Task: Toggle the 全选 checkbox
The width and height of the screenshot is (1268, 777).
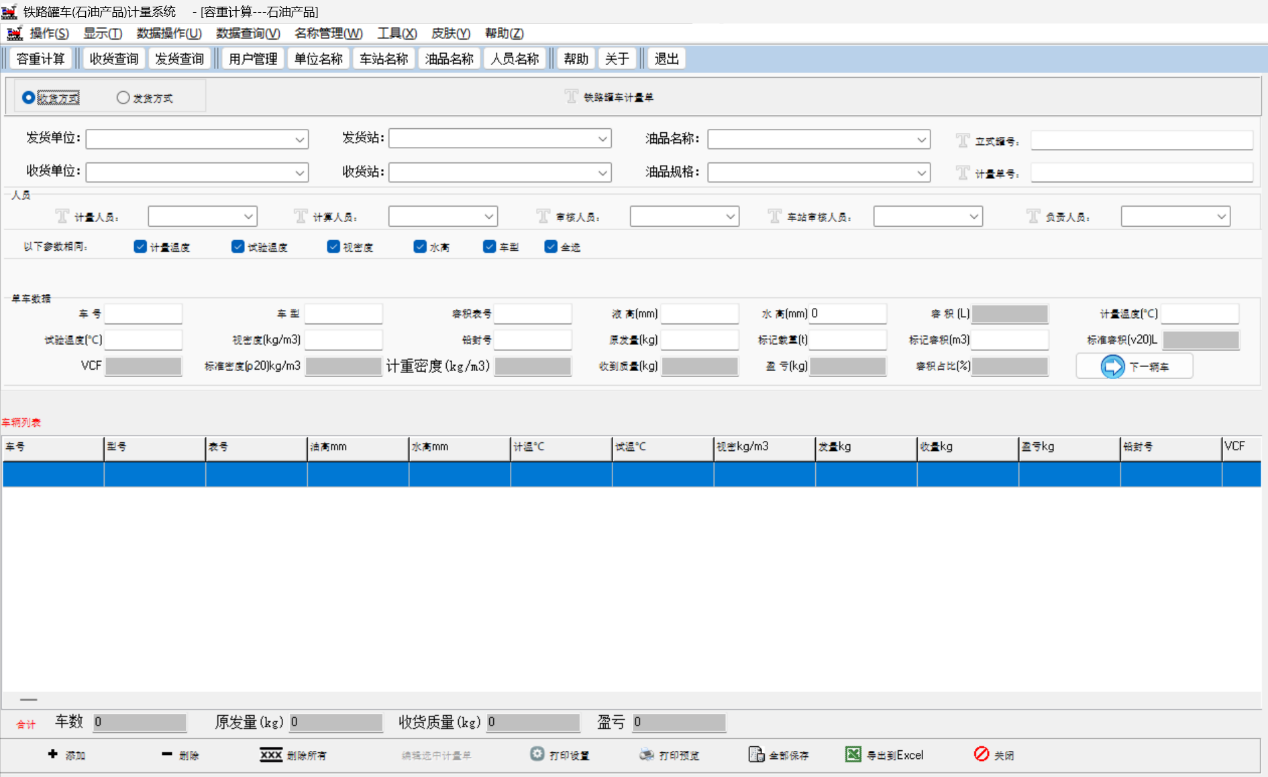Action: [551, 247]
